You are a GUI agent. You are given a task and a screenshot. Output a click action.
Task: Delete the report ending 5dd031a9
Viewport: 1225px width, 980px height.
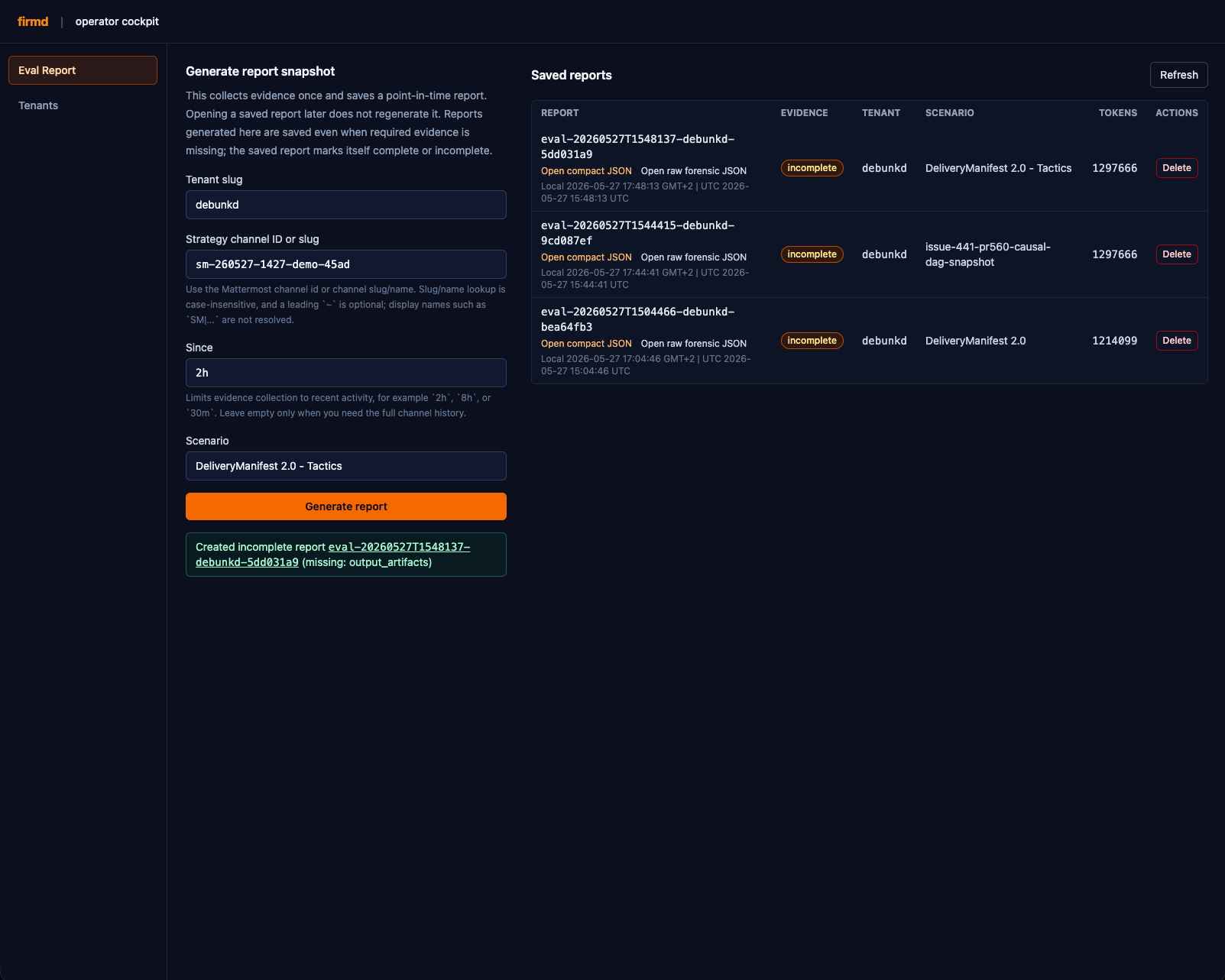1177,168
